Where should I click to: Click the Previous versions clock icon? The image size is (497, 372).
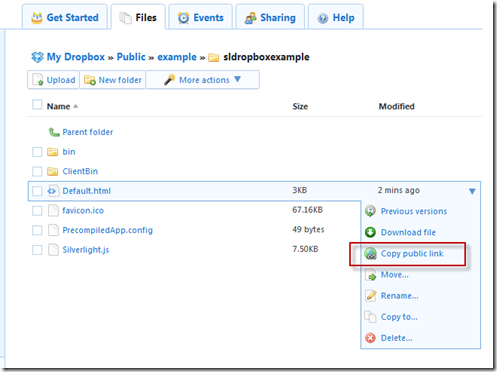(x=370, y=211)
